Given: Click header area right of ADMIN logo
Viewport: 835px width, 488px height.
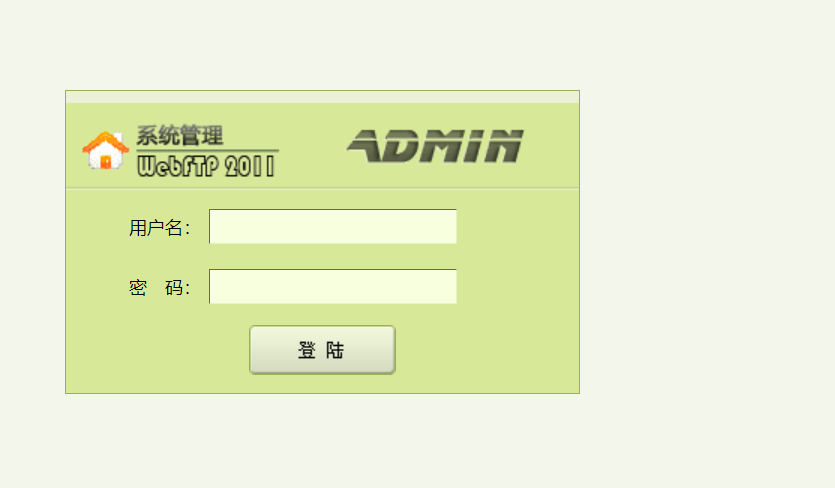Looking at the screenshot, I should coord(552,145).
